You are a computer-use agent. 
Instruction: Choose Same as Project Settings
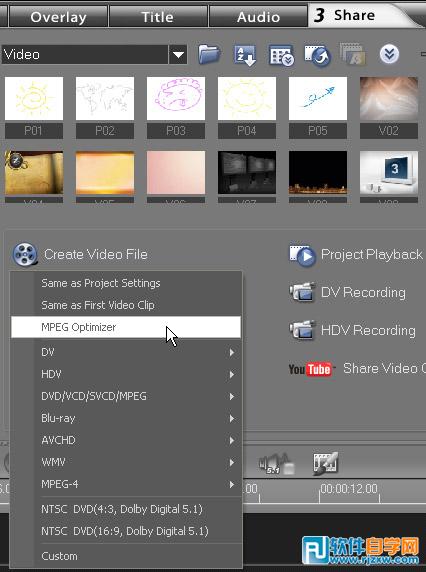point(126,283)
